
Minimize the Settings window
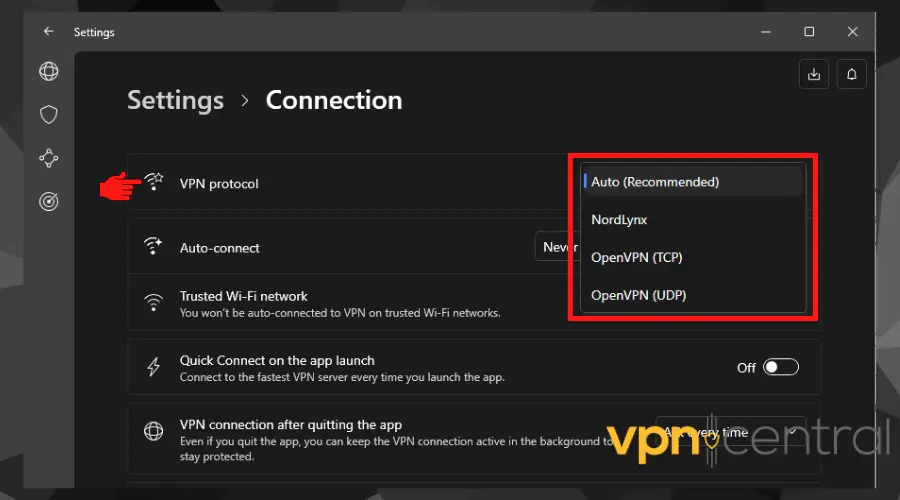tap(766, 32)
